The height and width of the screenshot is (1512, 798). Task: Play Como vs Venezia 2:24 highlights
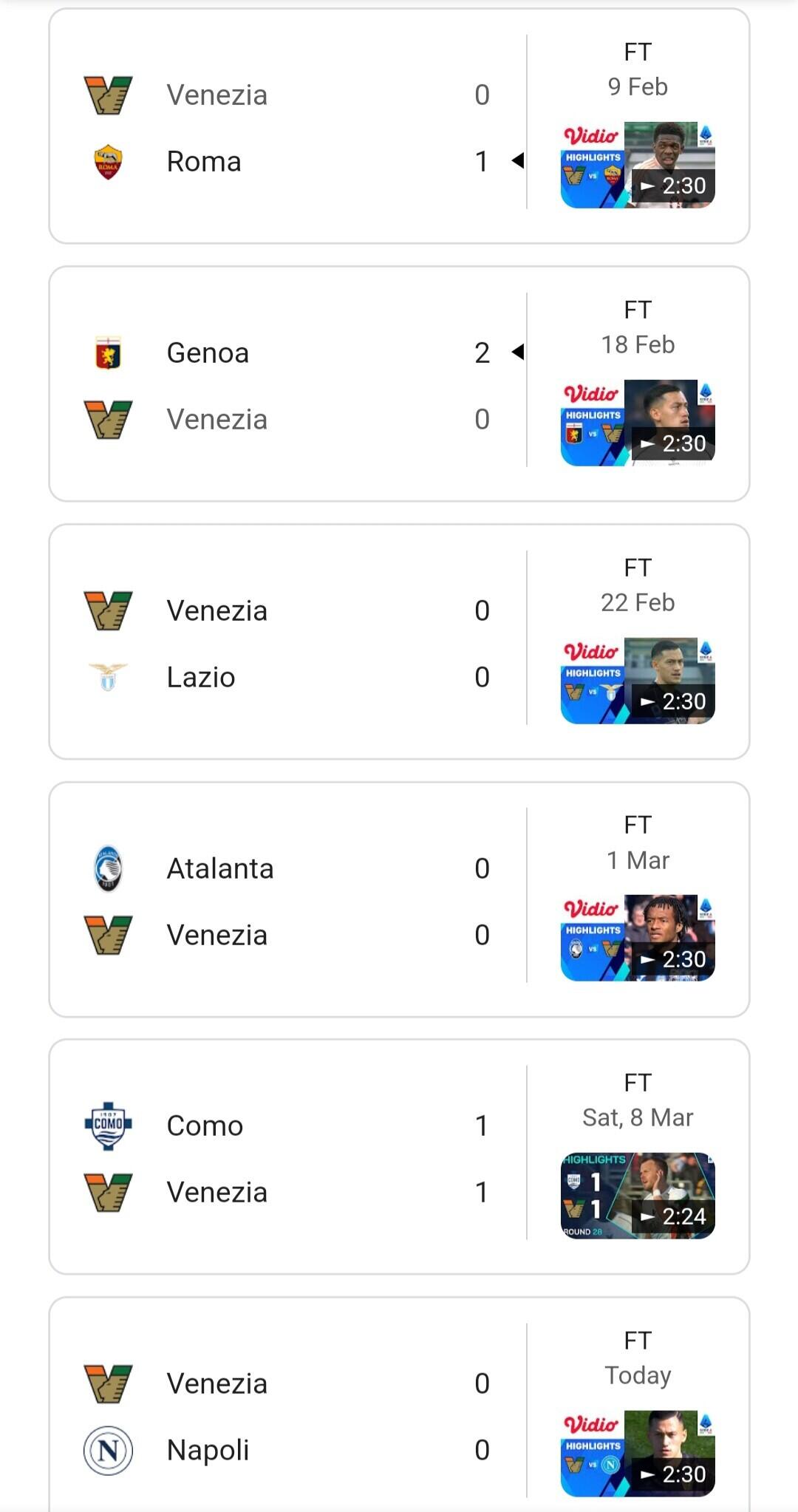tap(638, 1196)
